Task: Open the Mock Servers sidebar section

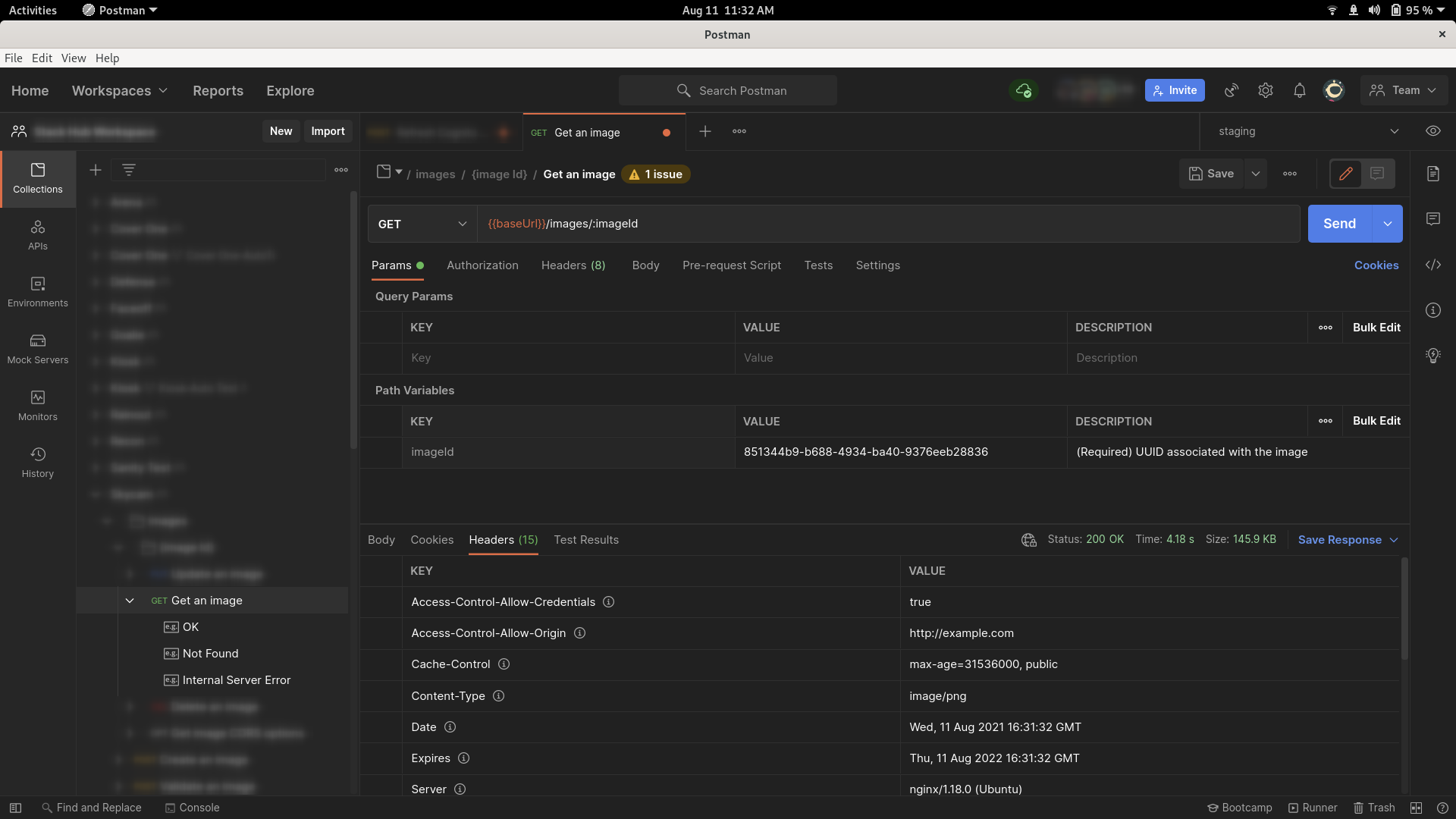Action: click(38, 349)
